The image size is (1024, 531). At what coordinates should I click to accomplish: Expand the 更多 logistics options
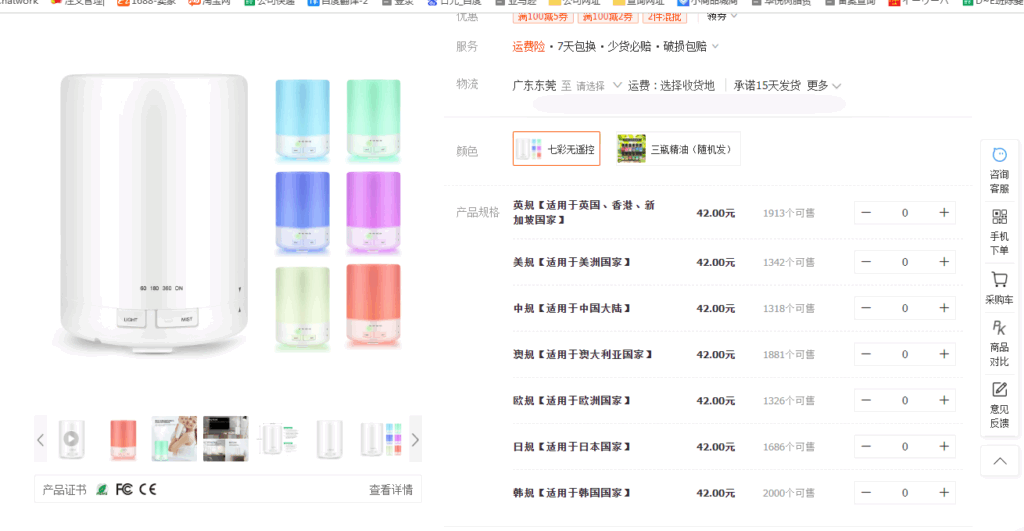(824, 86)
